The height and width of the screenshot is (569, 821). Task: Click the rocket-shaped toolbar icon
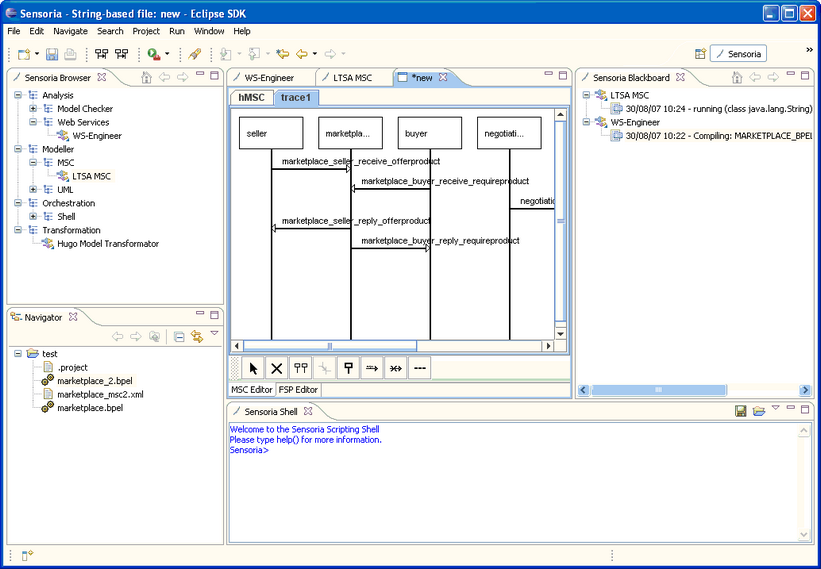[x=195, y=54]
